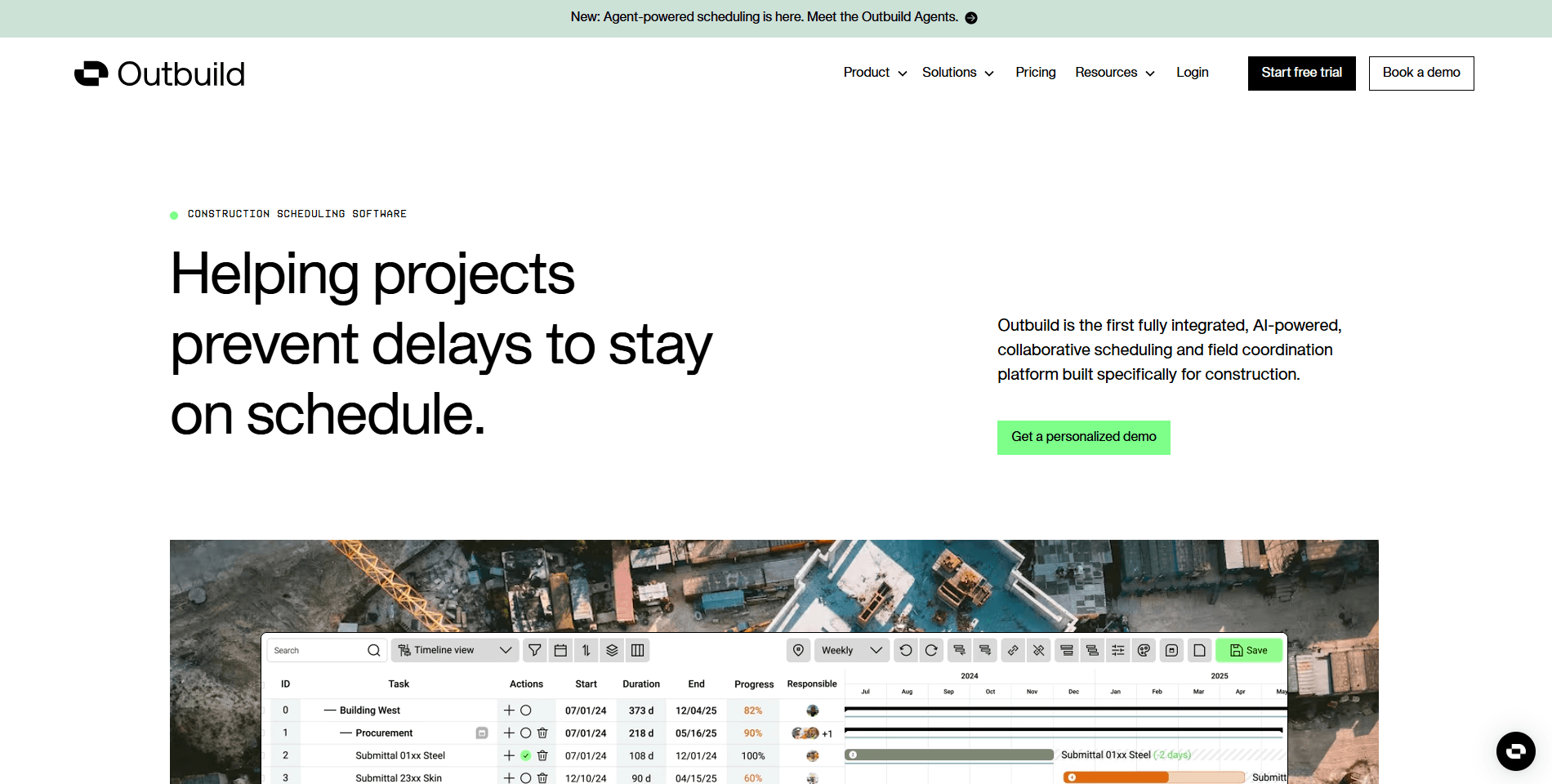
Task: Click the Responsible column header
Action: pyautogui.click(x=812, y=684)
